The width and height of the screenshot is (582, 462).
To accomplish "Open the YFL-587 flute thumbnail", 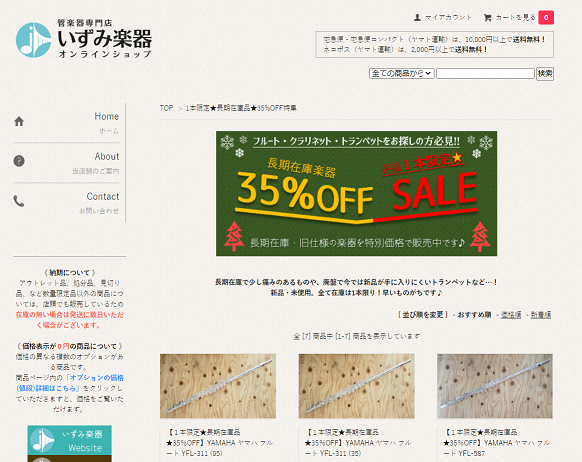I will point(495,386).
